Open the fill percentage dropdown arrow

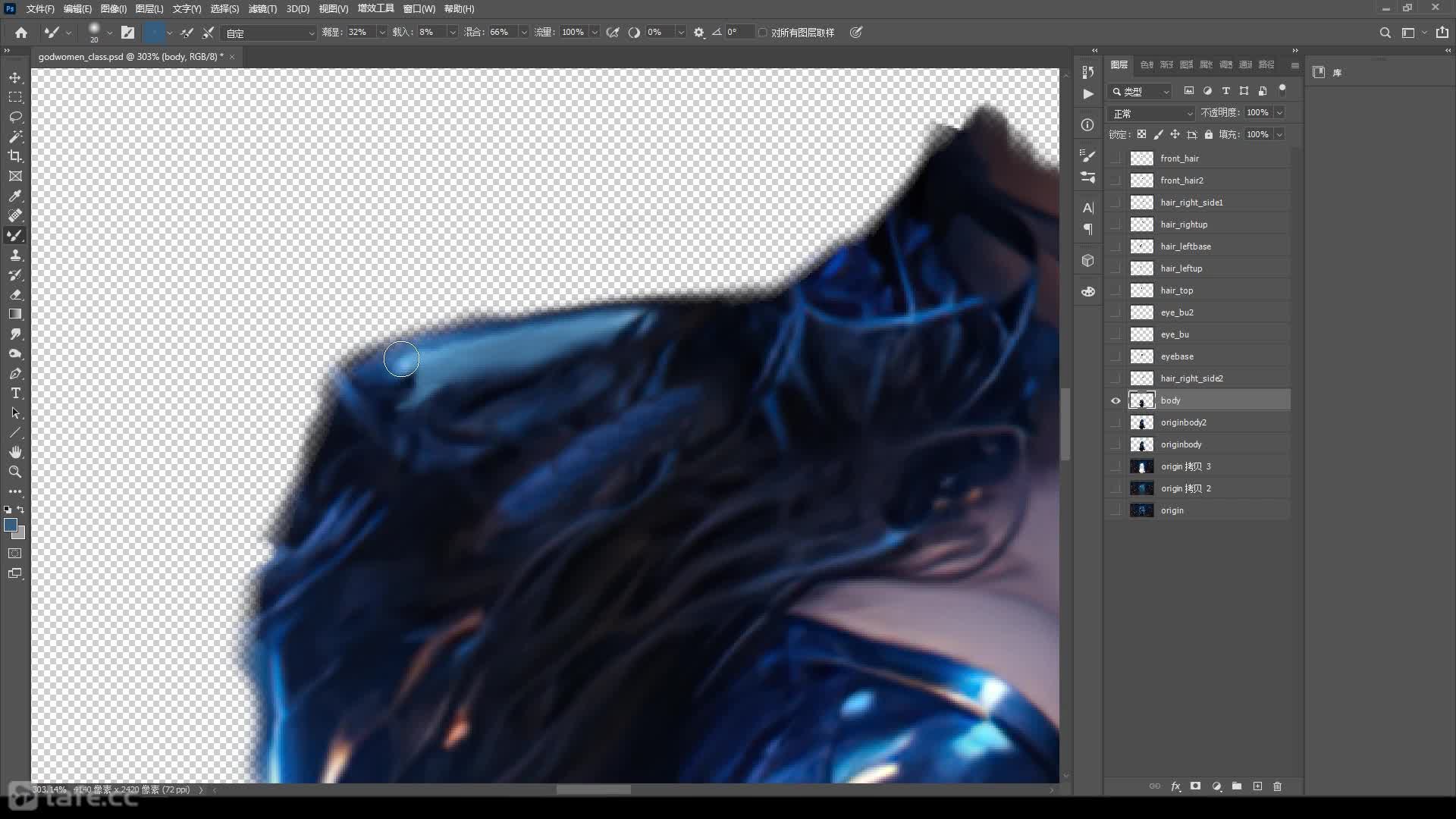click(1279, 135)
